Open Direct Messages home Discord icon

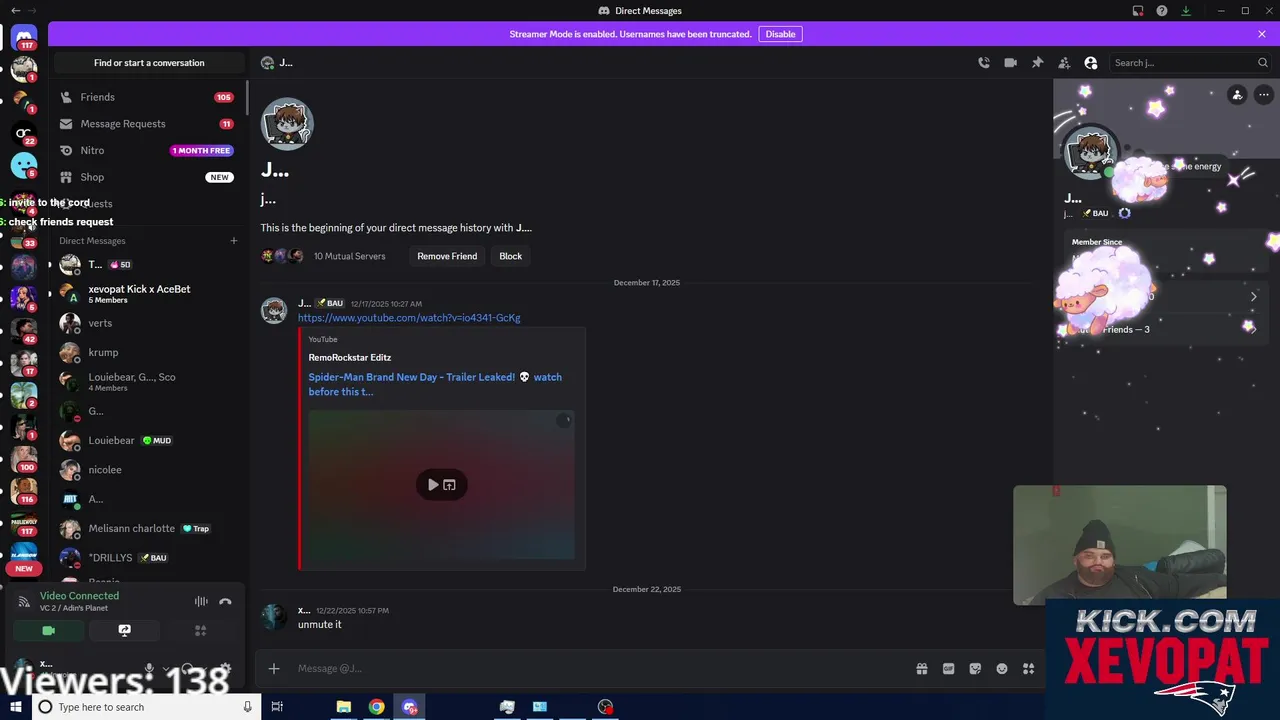click(24, 38)
